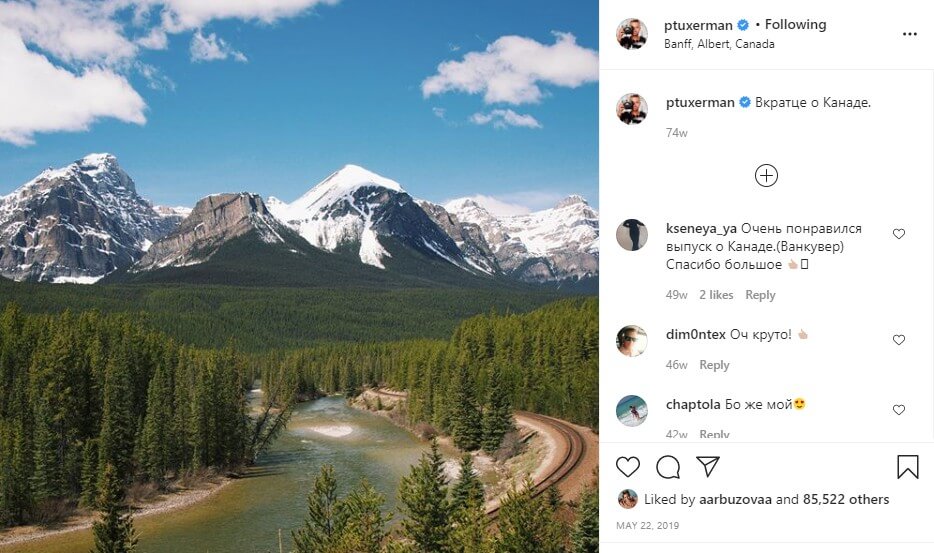The width and height of the screenshot is (934, 553).
Task: Click the mountain landscape photo
Action: (x=299, y=276)
